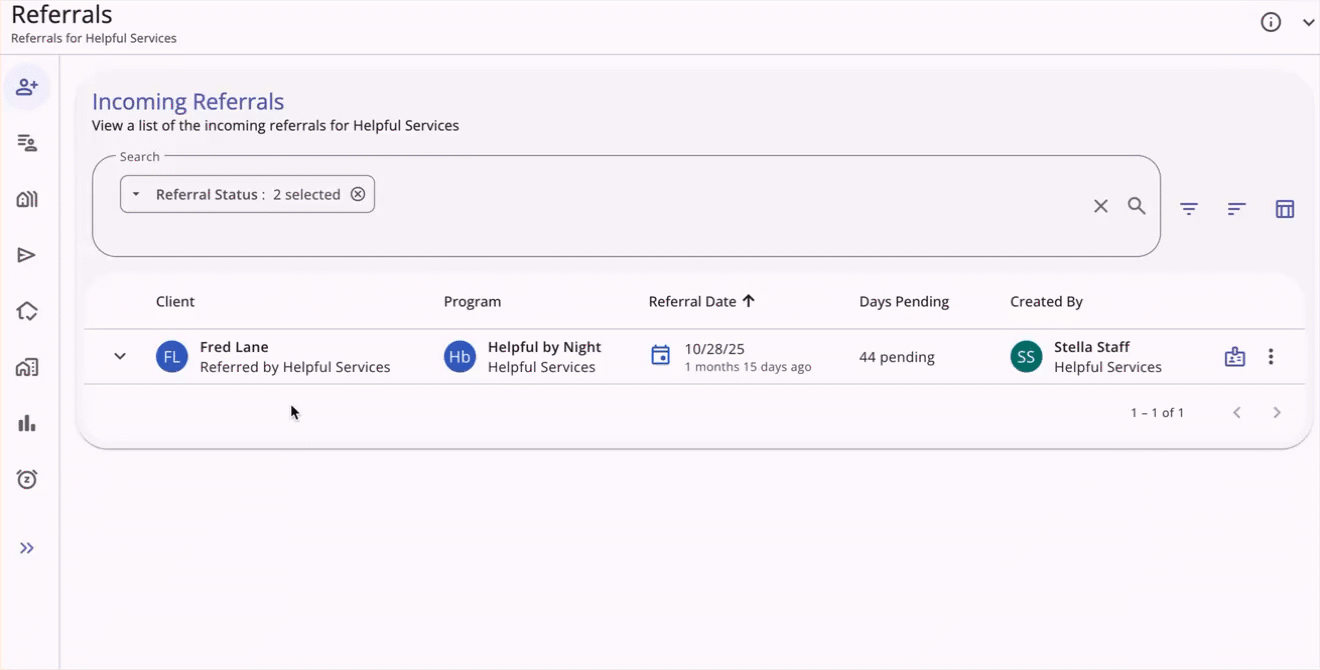
Task: Click the bar chart reports sidebar icon
Action: pyautogui.click(x=27, y=423)
